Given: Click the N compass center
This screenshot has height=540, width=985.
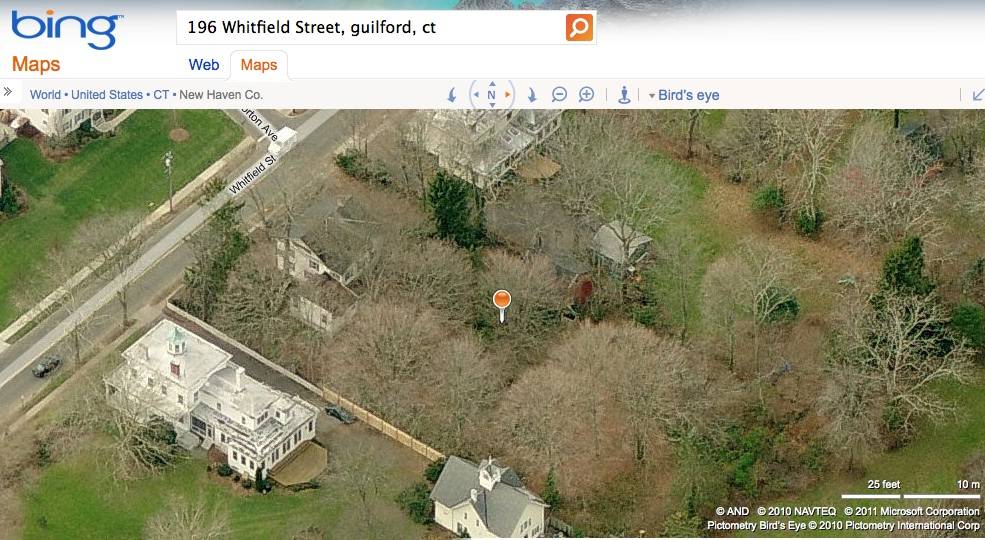Looking at the screenshot, I should (x=492, y=95).
